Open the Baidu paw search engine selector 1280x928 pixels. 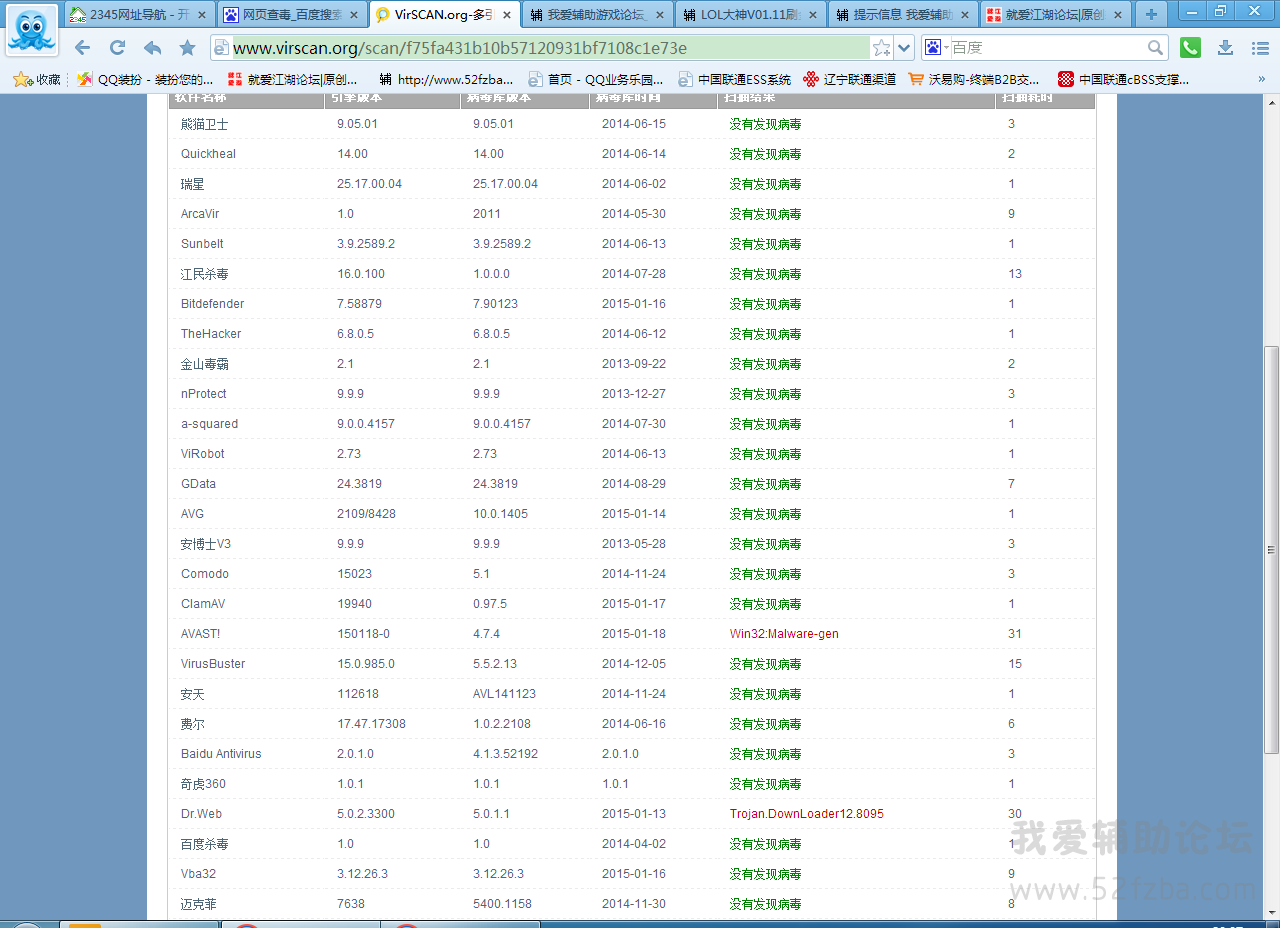pos(937,48)
